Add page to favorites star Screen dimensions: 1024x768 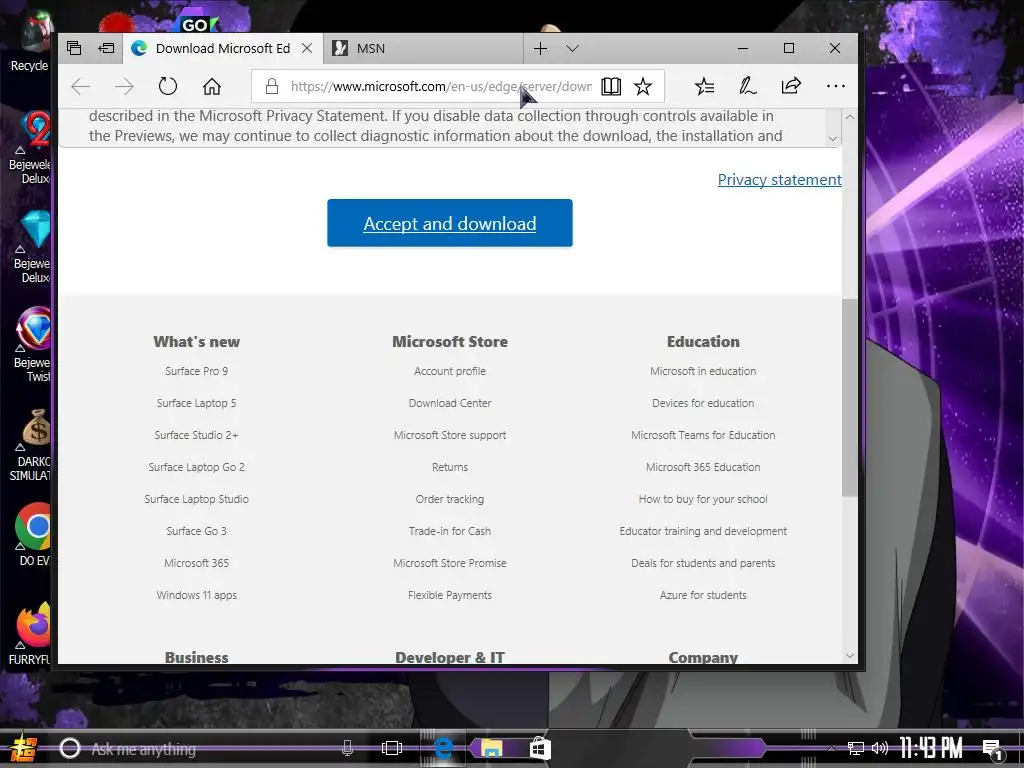point(643,86)
